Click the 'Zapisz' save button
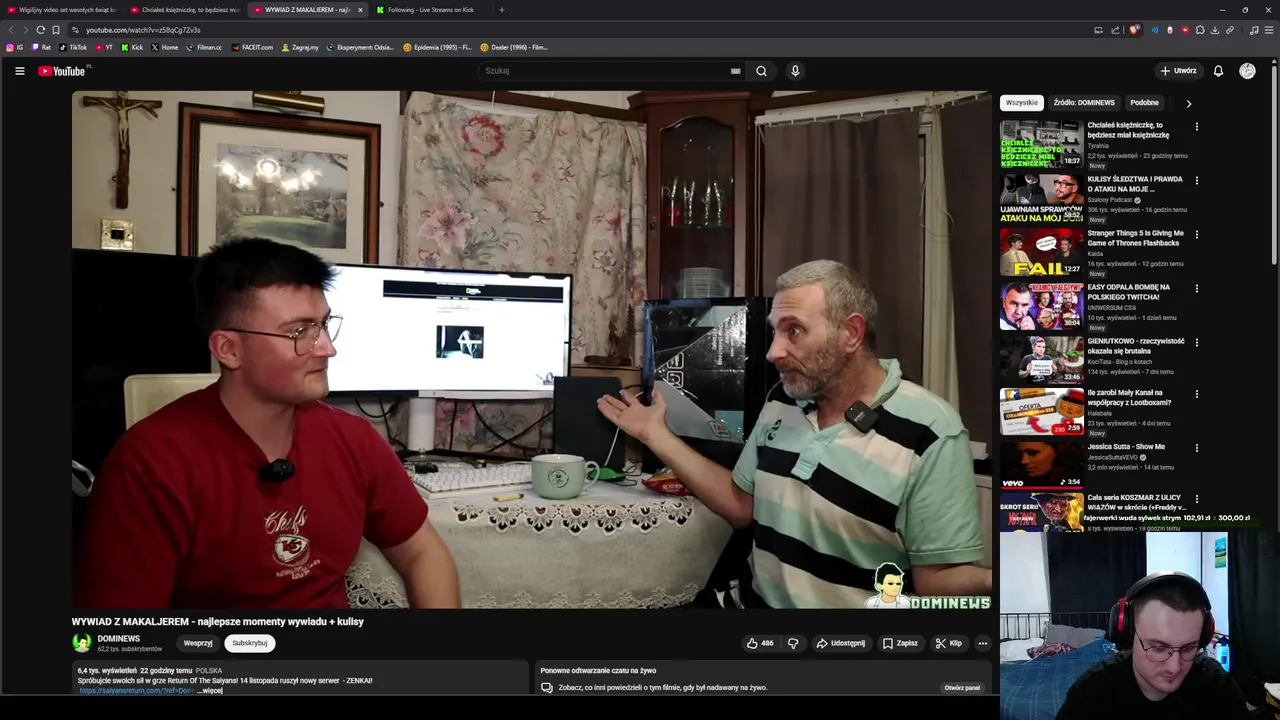 [x=900, y=643]
